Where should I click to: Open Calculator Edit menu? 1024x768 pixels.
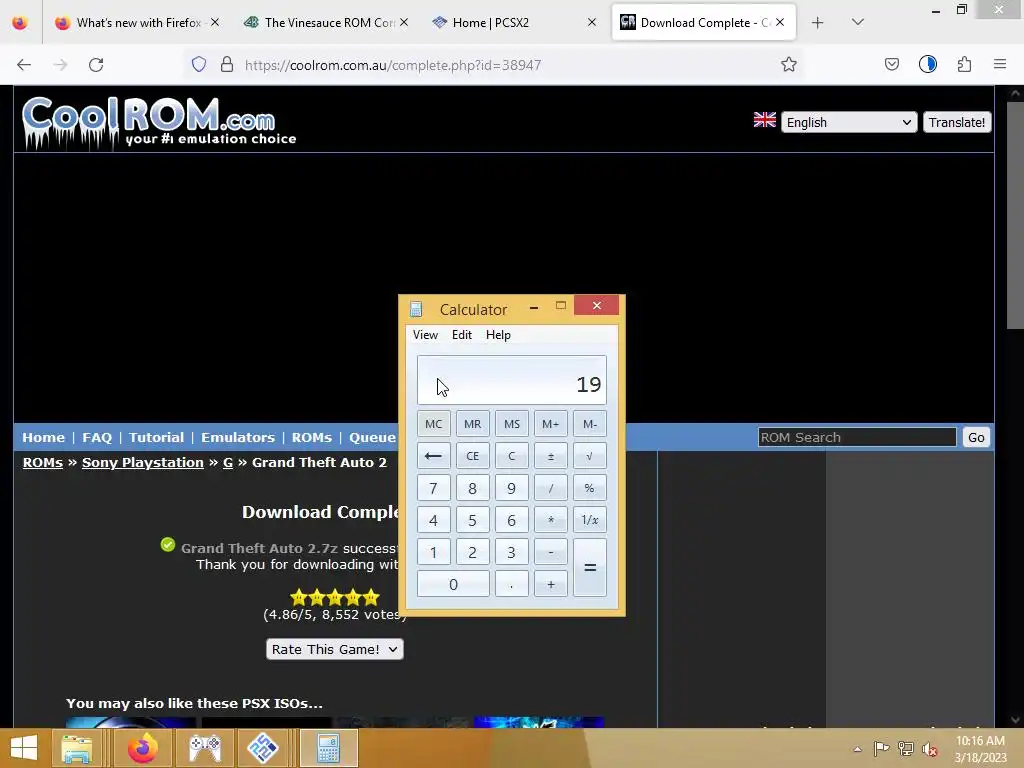pyautogui.click(x=462, y=334)
